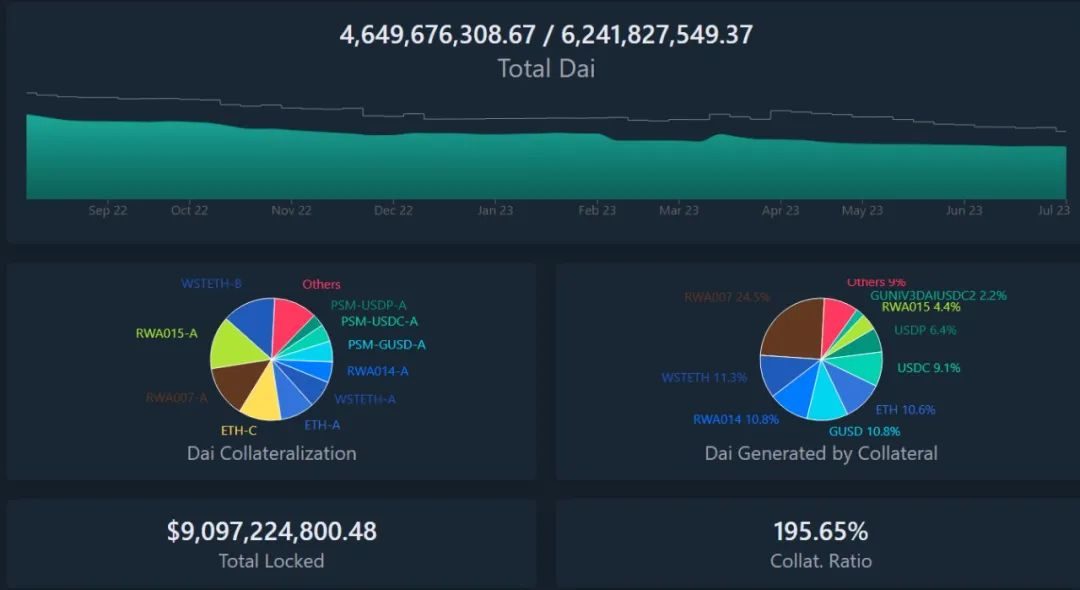Click the Total Dai value 4,649,676,308.67 / 6,241,827,549.37
The image size is (1080, 590).
(546, 35)
